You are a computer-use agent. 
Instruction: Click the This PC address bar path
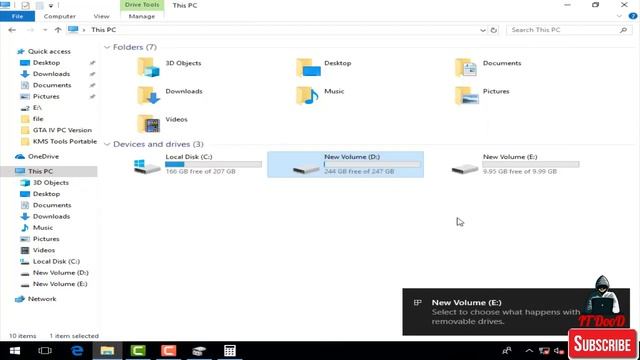click(104, 30)
